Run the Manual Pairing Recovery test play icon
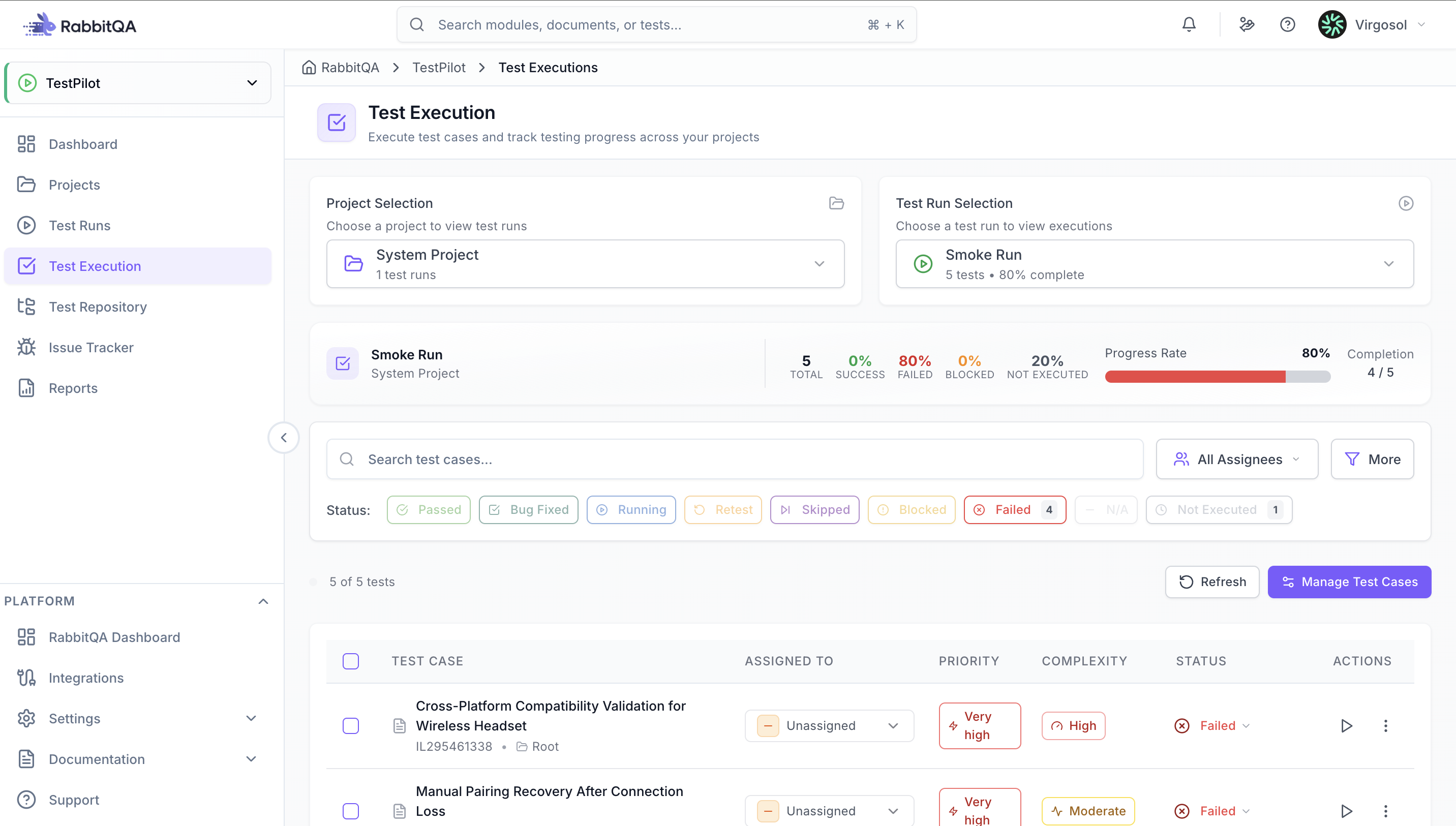Viewport: 1456px width, 826px height. pyautogui.click(x=1347, y=811)
